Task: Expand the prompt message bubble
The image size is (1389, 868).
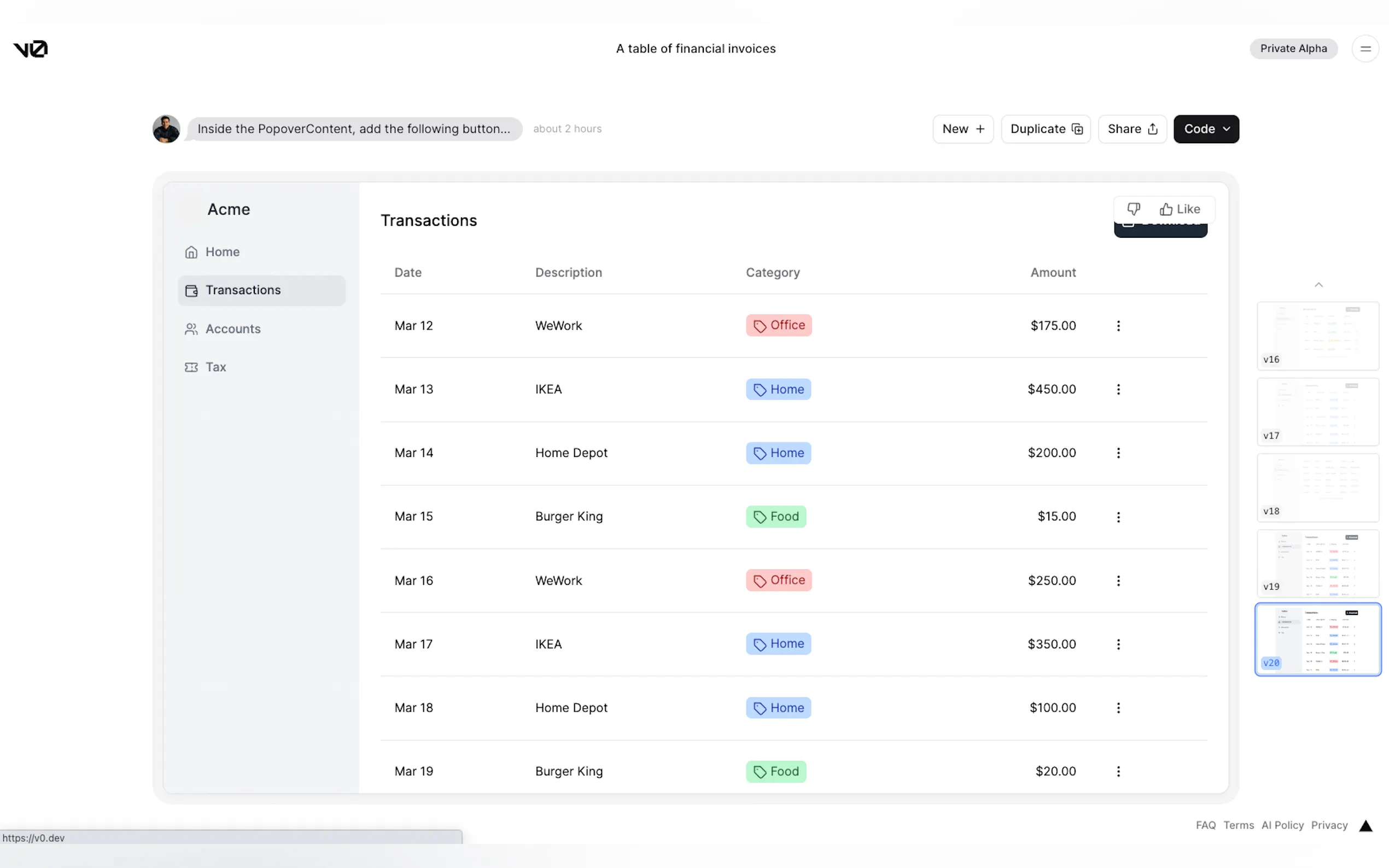Action: click(354, 129)
